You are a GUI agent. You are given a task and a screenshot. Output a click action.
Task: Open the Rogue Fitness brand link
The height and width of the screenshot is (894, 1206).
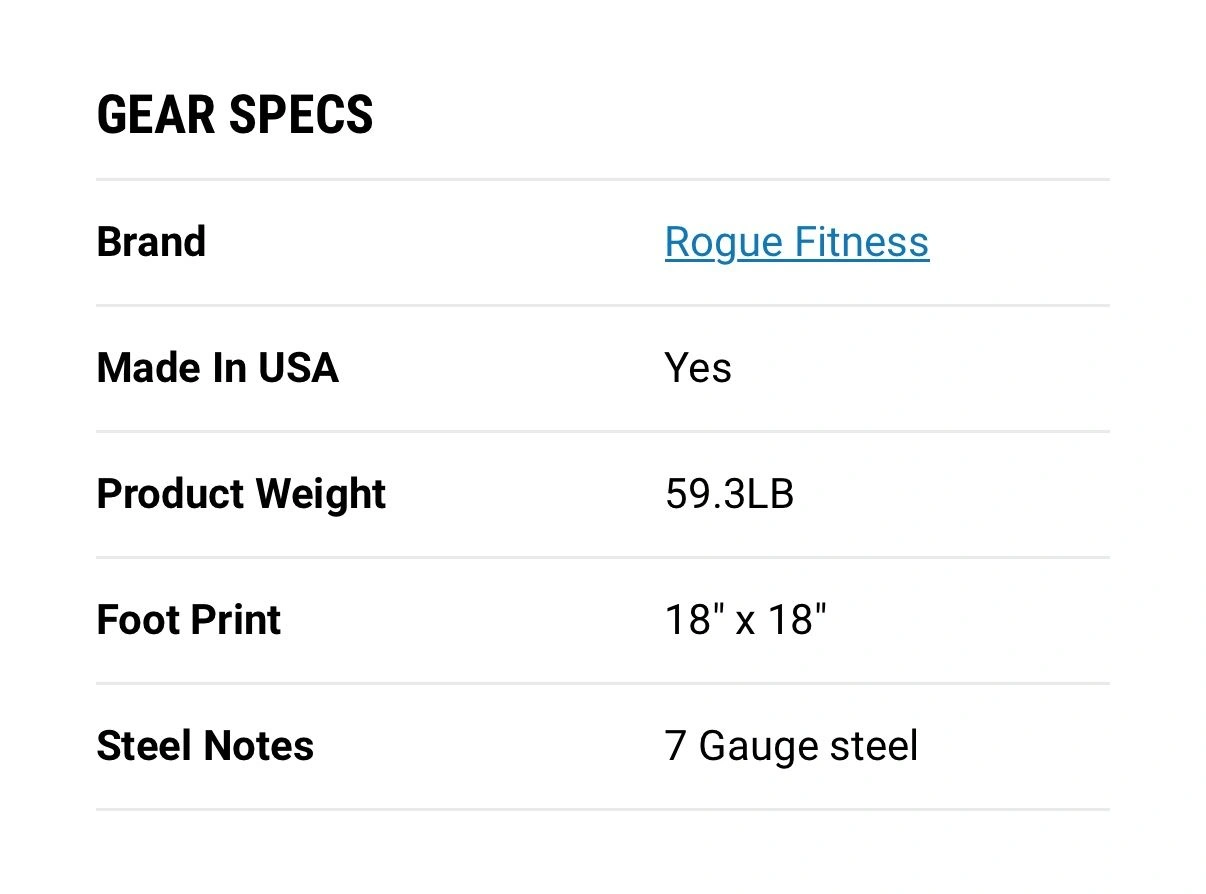(796, 242)
